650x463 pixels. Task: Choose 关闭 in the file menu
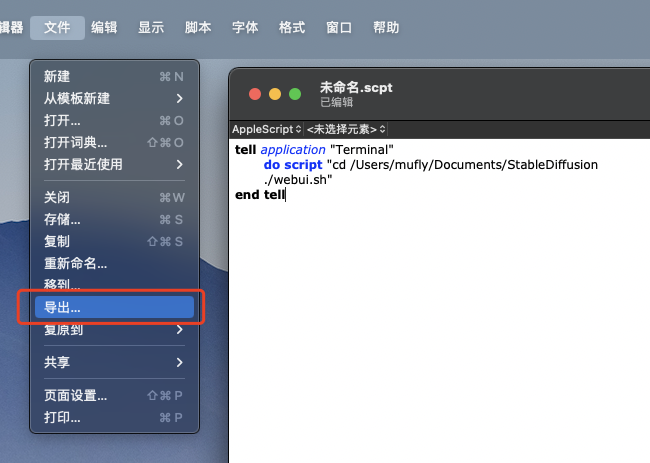[x=114, y=197]
